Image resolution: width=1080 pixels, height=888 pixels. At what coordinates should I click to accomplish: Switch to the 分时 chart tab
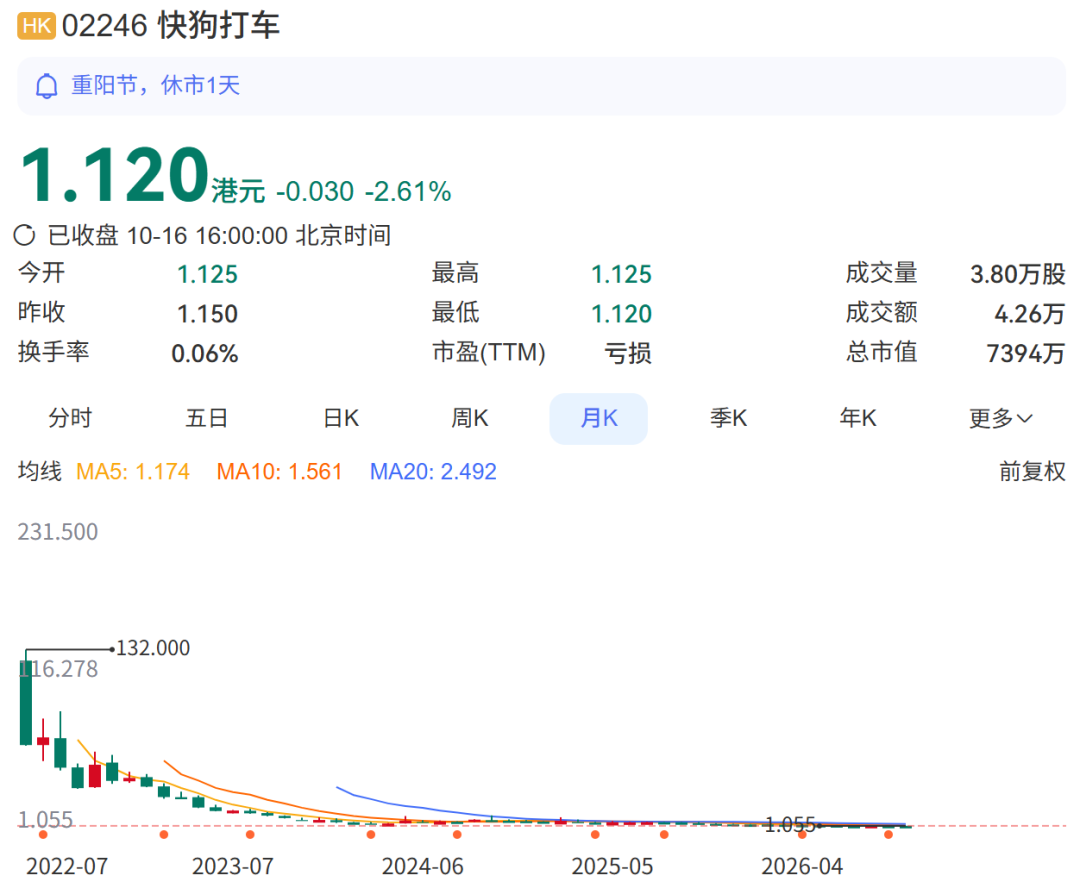click(x=70, y=418)
